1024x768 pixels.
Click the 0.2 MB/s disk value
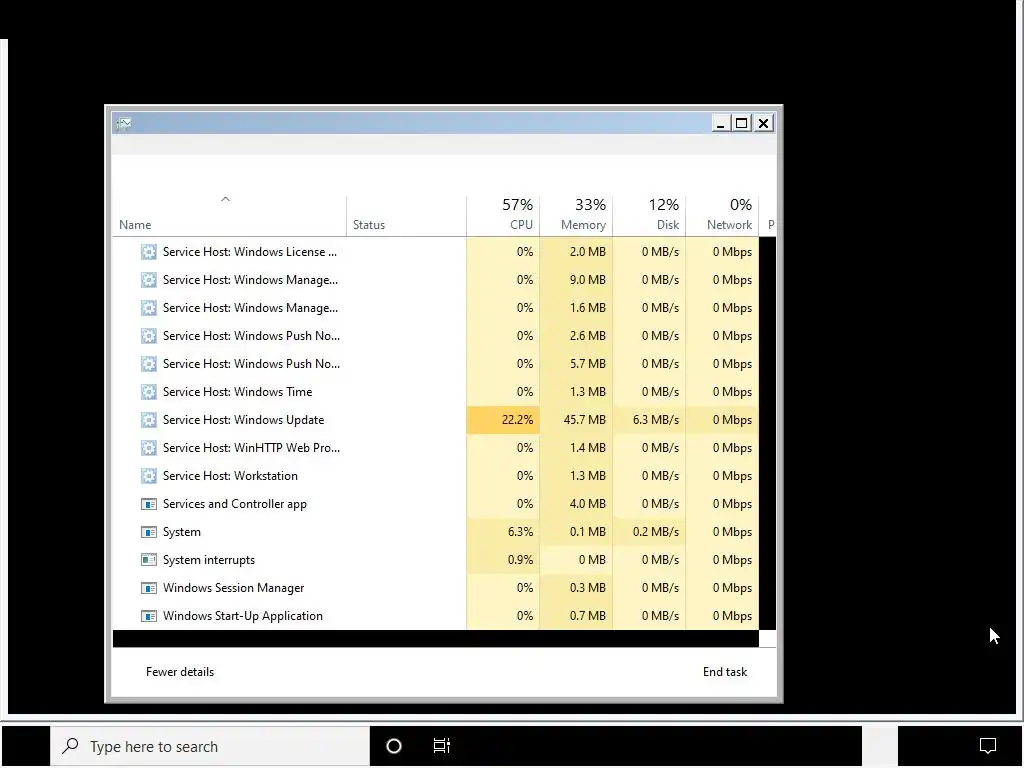click(x=656, y=532)
